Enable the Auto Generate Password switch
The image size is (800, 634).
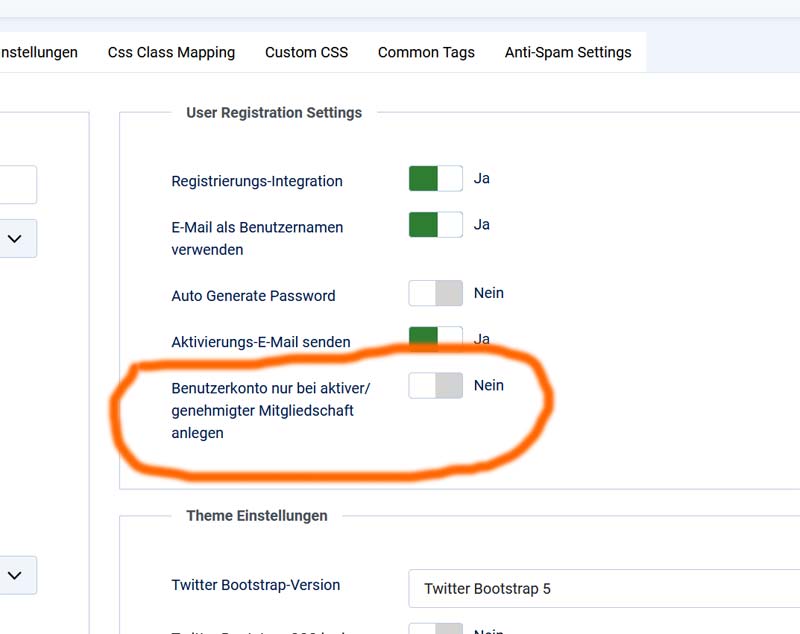pos(436,293)
